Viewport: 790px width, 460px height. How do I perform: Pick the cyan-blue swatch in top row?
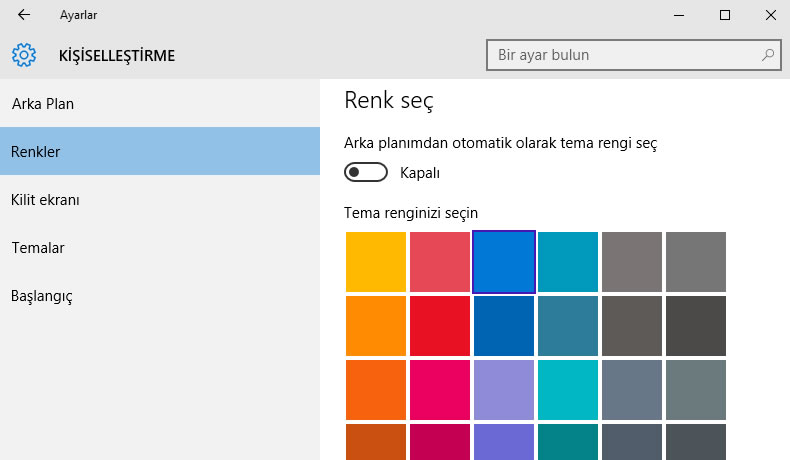pos(568,262)
